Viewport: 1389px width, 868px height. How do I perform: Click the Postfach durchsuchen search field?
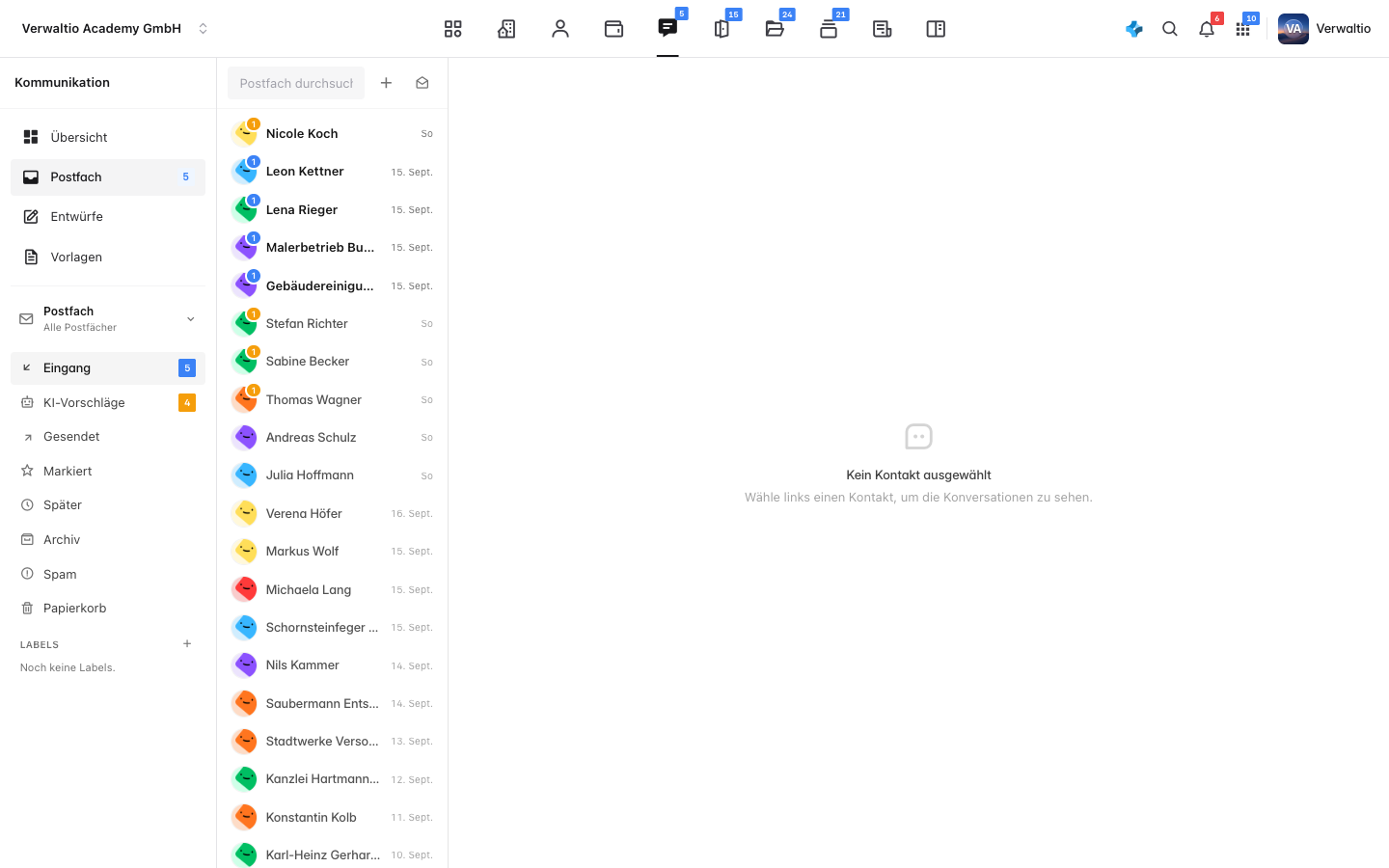pos(296,83)
